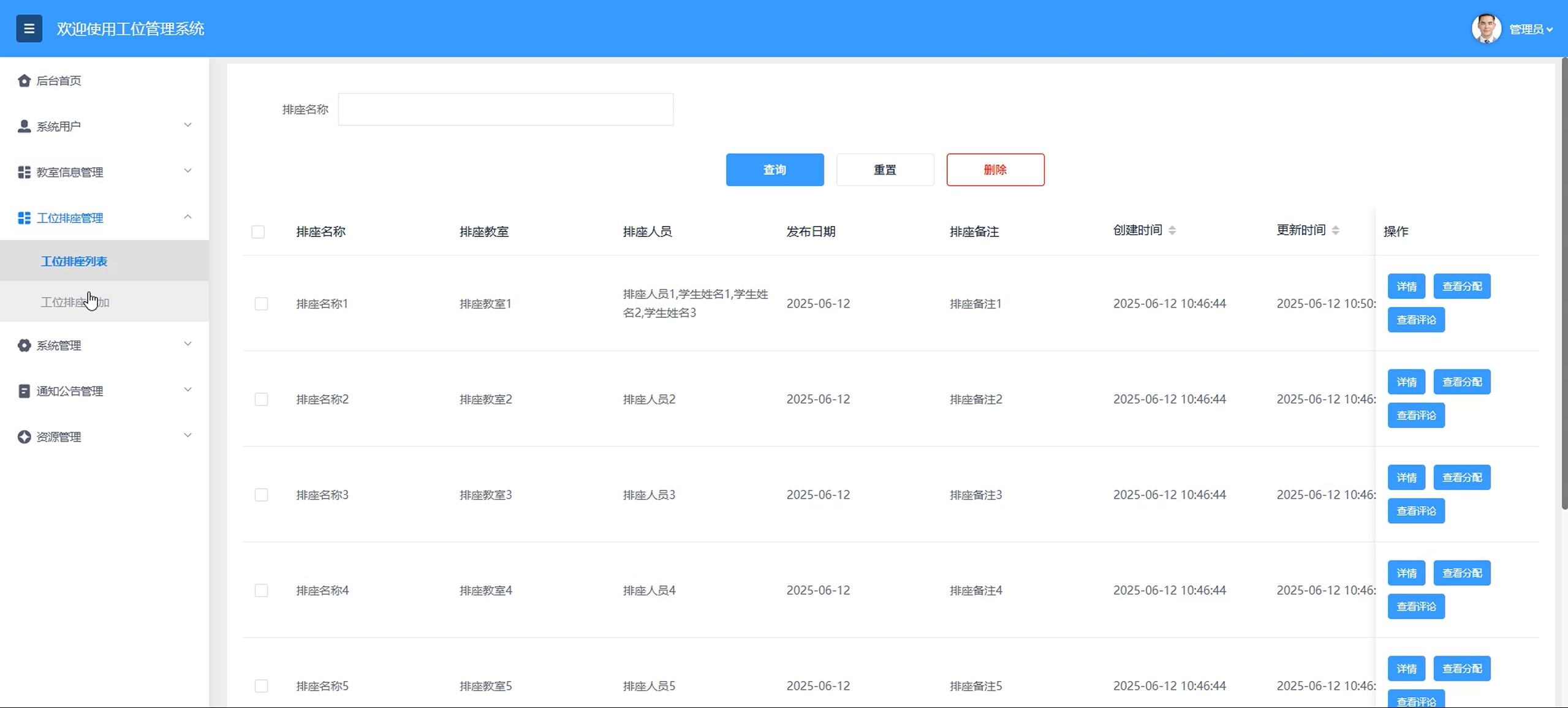Click the user icon beside 系统用户
Viewport: 1568px width, 708px height.
click(x=24, y=126)
